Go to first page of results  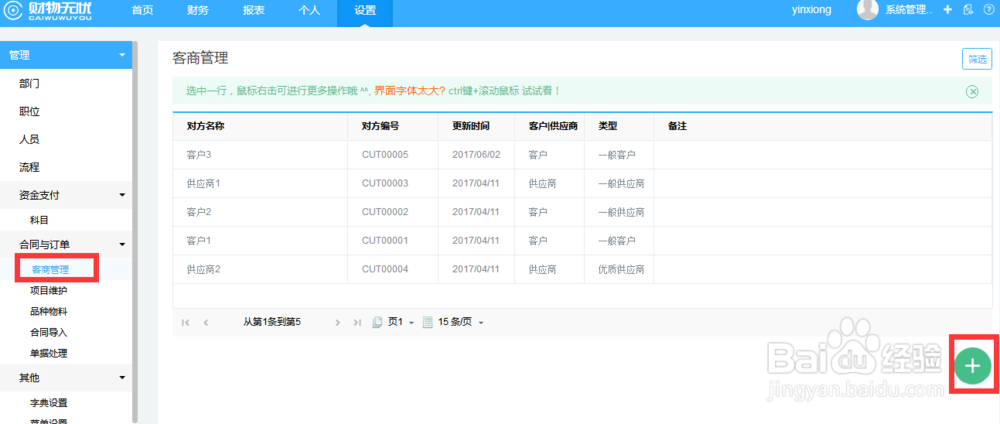point(186,323)
